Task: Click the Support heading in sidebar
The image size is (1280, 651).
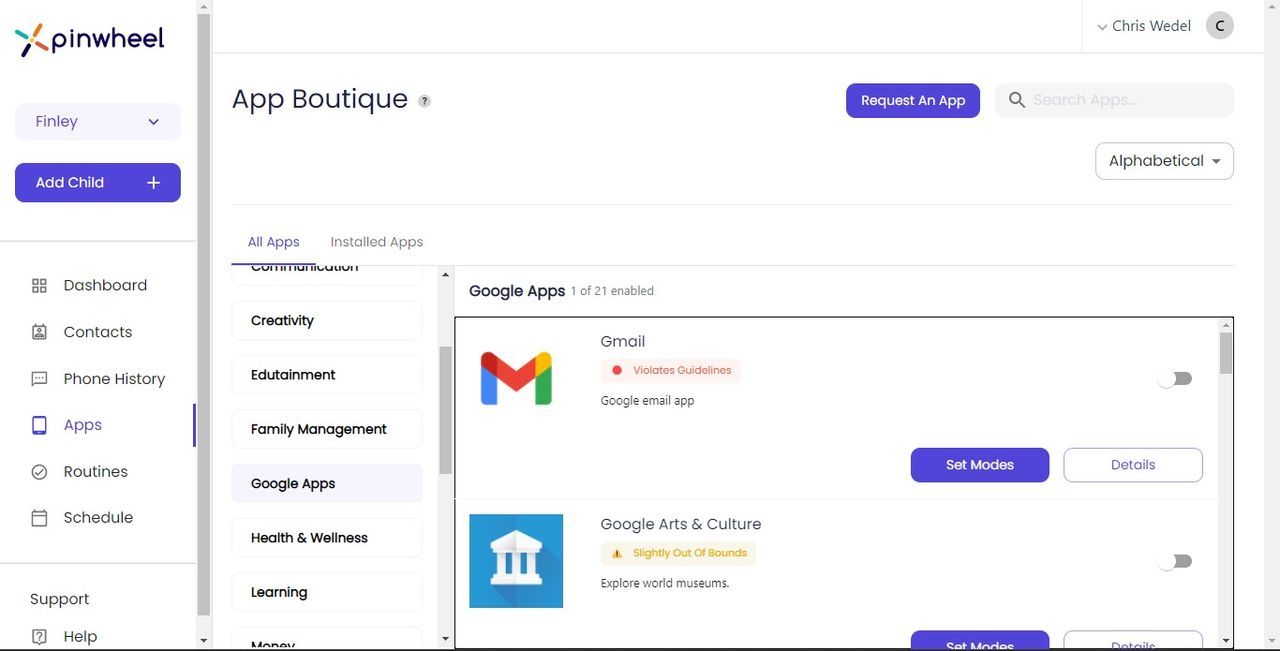Action: pyautogui.click(x=60, y=599)
